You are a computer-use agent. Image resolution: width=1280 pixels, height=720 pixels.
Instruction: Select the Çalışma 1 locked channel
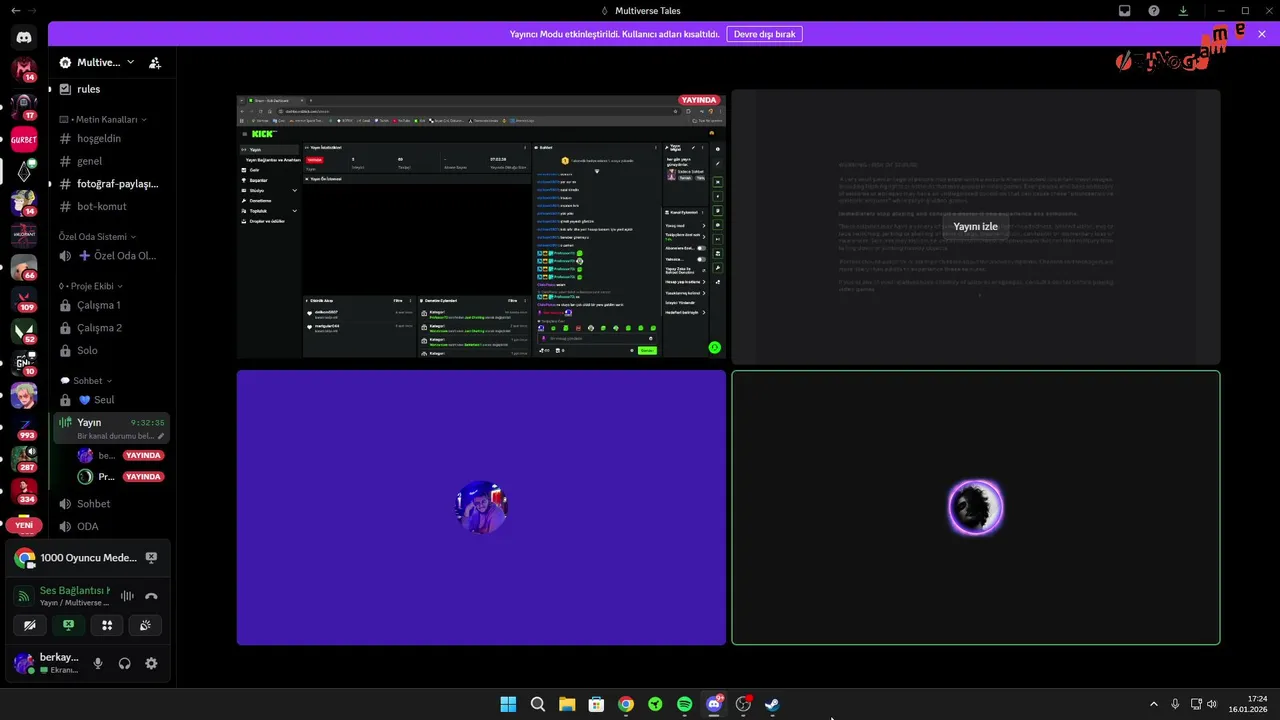click(x=112, y=305)
